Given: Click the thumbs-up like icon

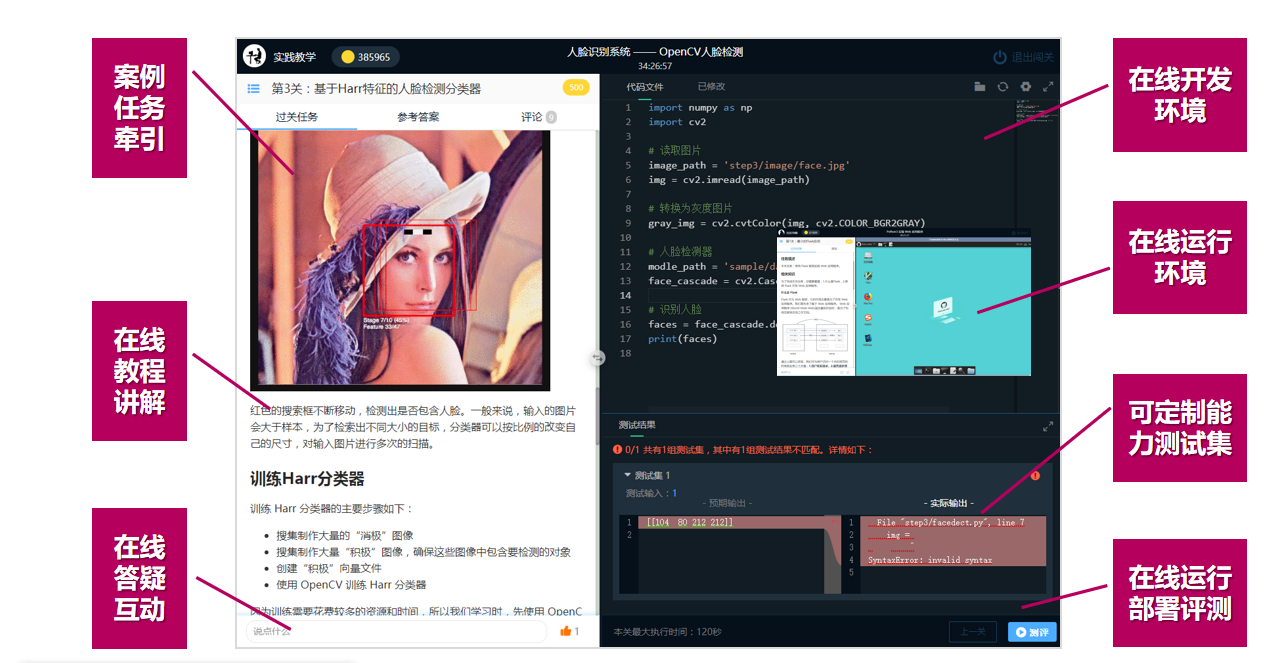Looking at the screenshot, I should (566, 631).
